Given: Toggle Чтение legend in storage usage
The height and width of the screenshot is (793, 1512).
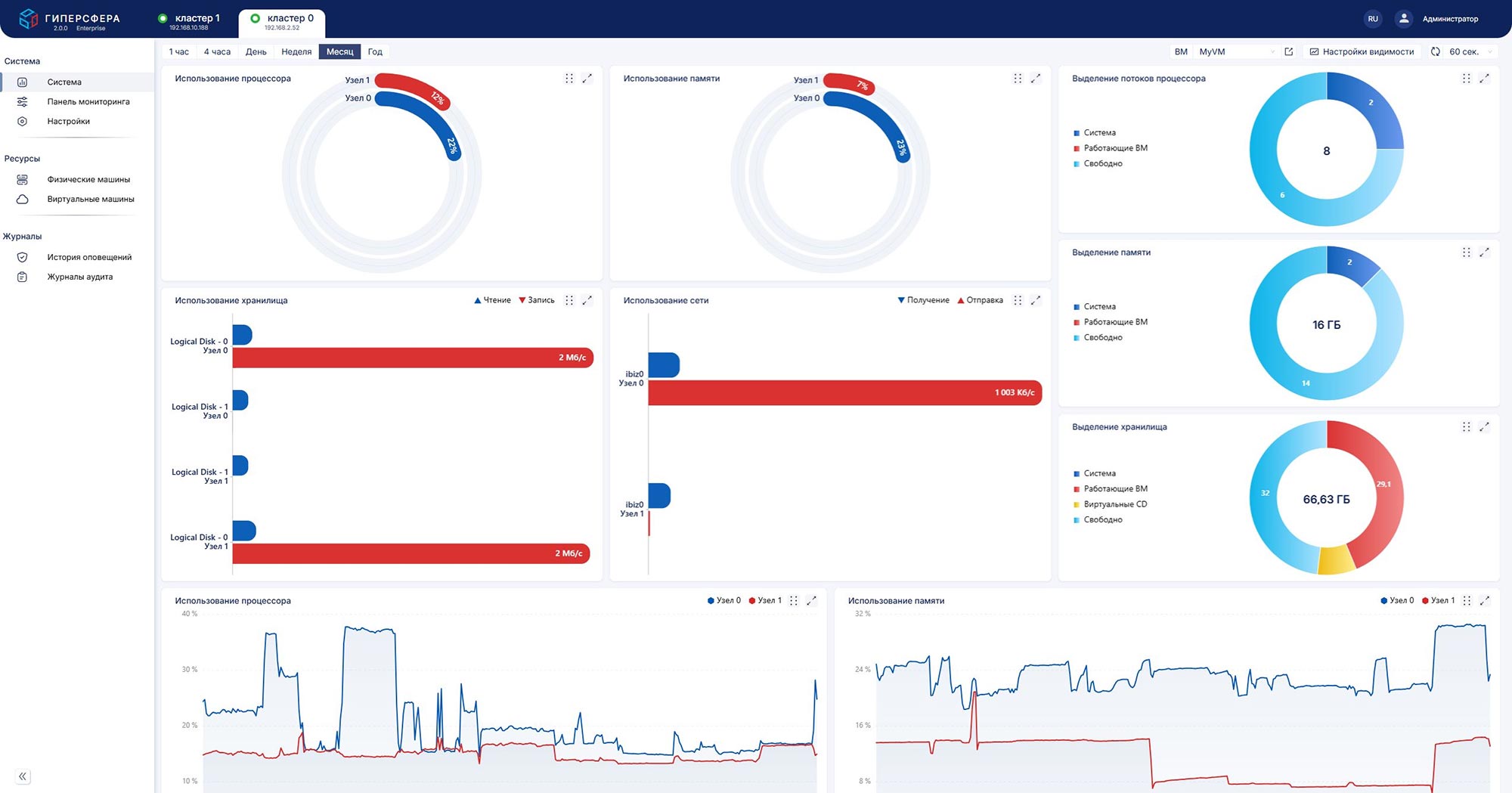Looking at the screenshot, I should coord(492,300).
